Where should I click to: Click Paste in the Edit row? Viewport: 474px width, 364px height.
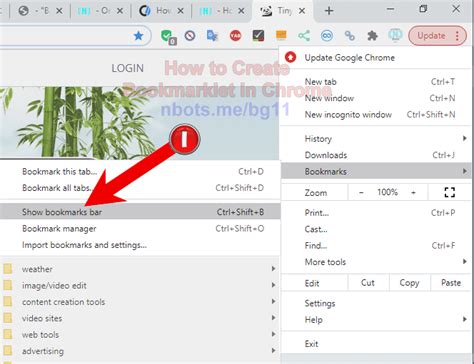[451, 283]
